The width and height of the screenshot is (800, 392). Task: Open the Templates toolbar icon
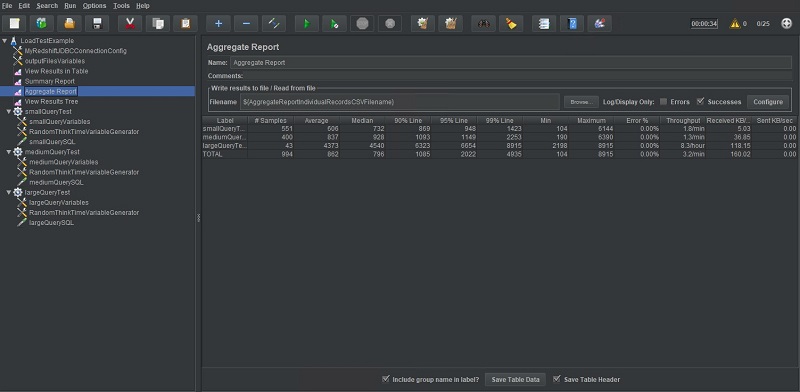pos(42,23)
